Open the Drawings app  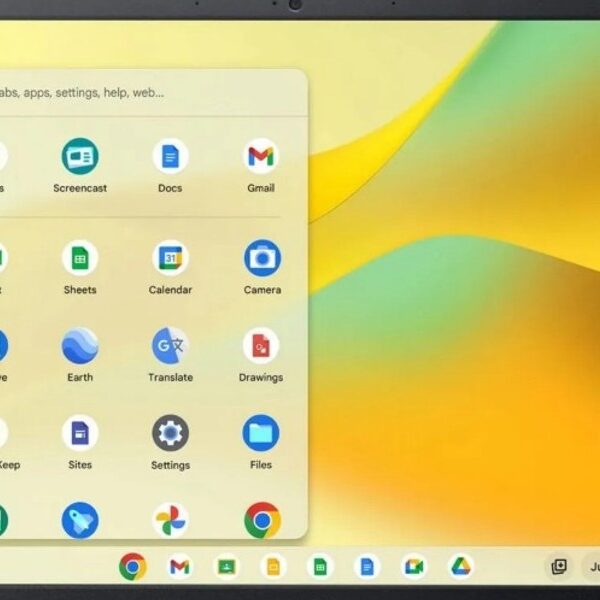(x=261, y=346)
